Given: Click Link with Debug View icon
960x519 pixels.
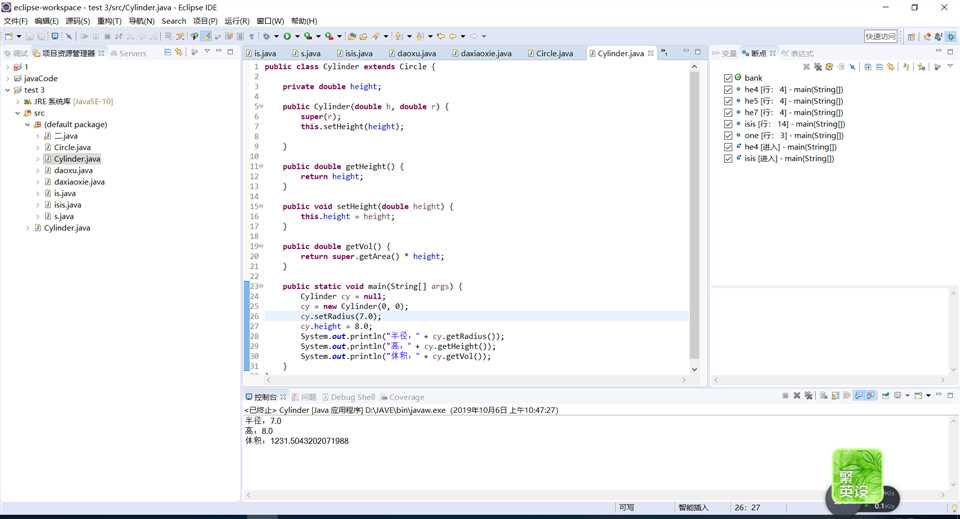Looking at the screenshot, I should pos(891,67).
